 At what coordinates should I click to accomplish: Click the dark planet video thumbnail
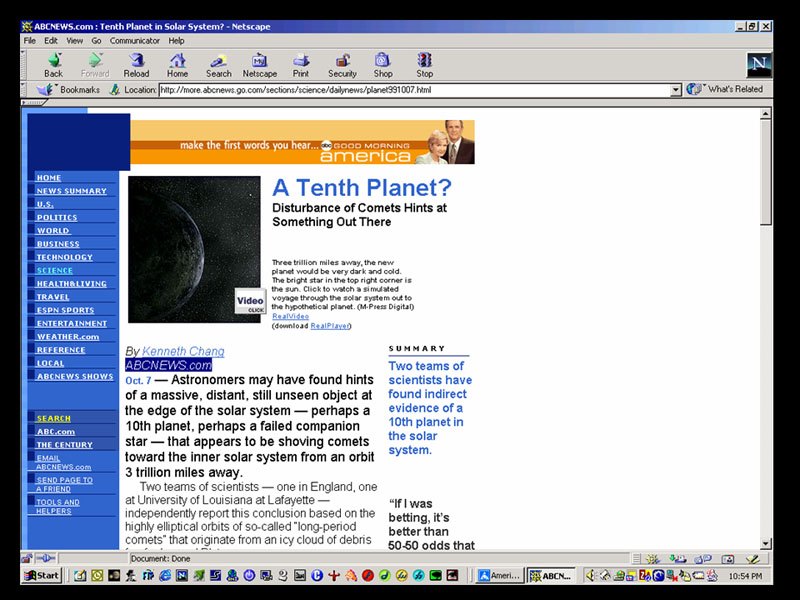coord(194,249)
